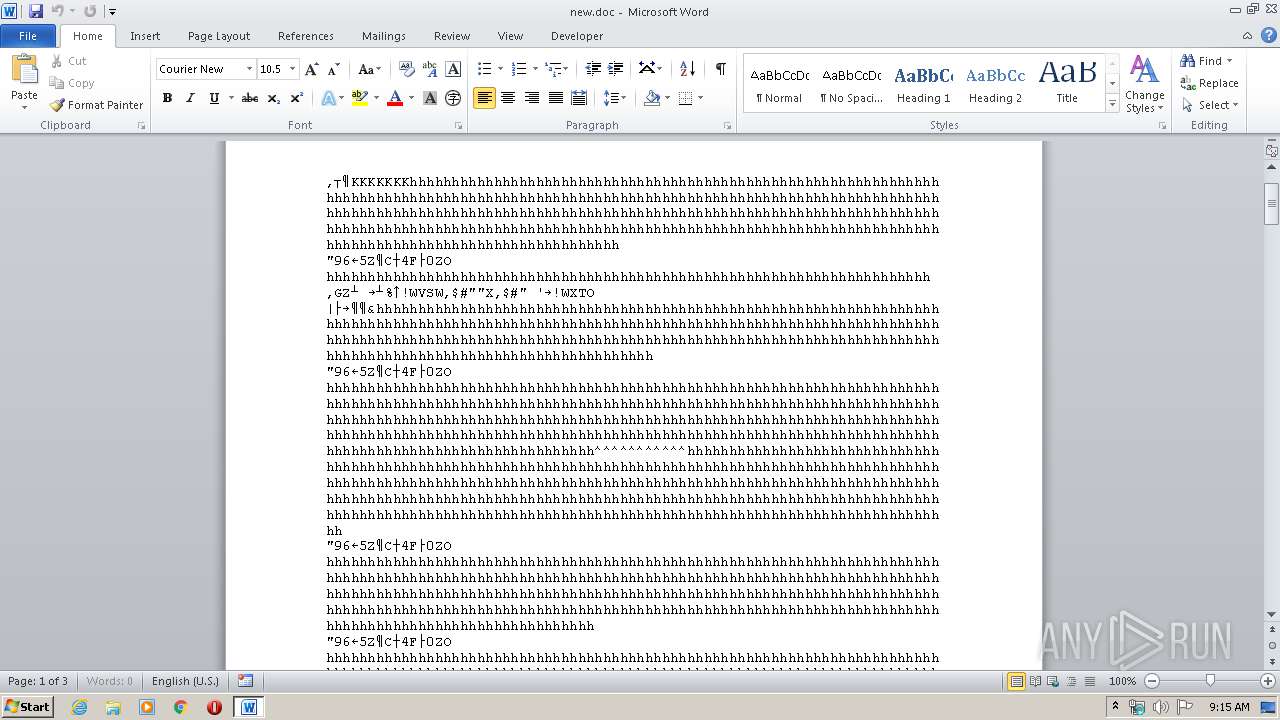Click the Enclose Characters icon
This screenshot has height=720, width=1280.
pyautogui.click(x=453, y=98)
